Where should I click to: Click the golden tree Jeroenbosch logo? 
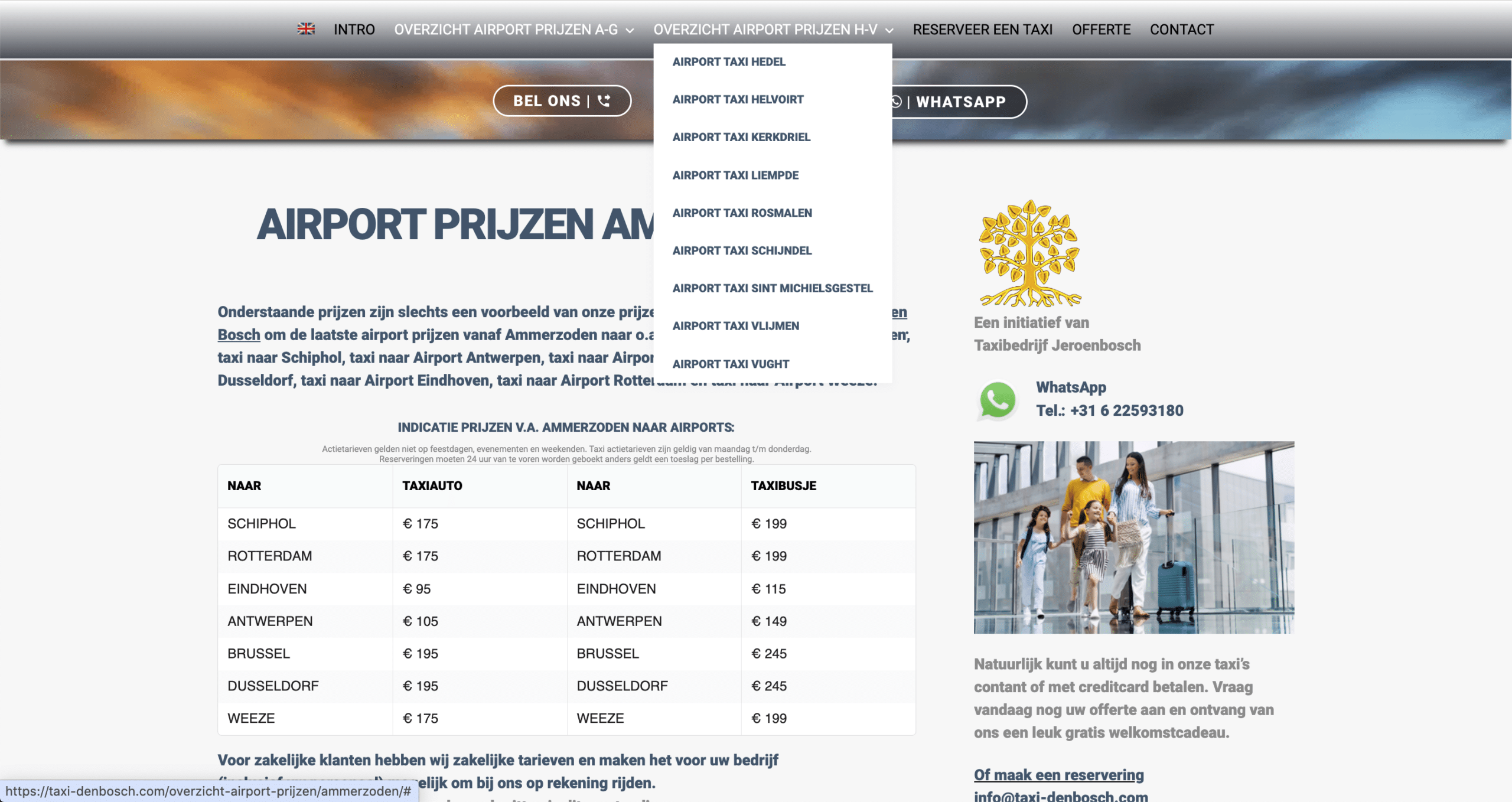coord(1029,253)
